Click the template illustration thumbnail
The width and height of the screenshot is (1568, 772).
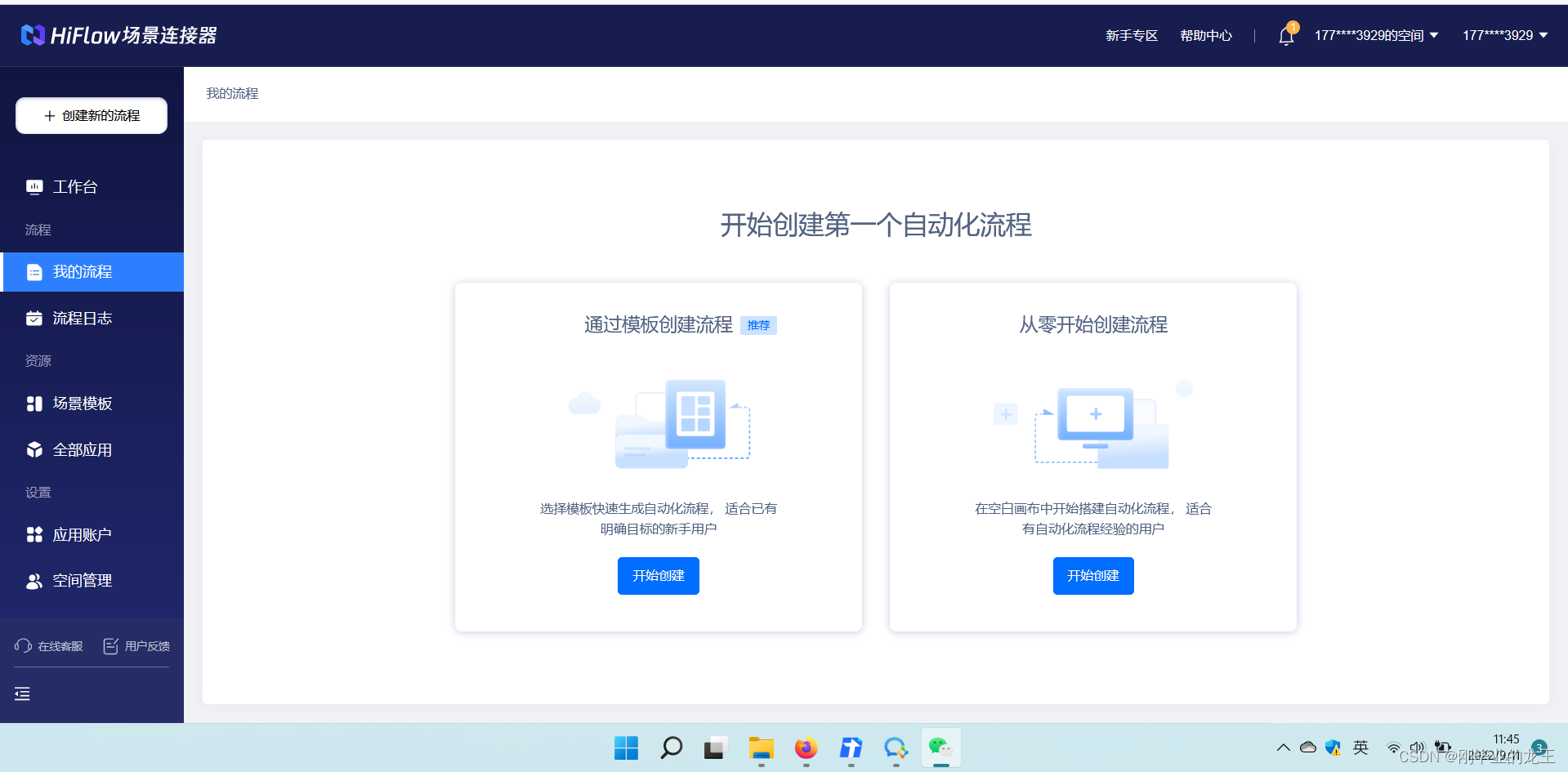pos(659,423)
